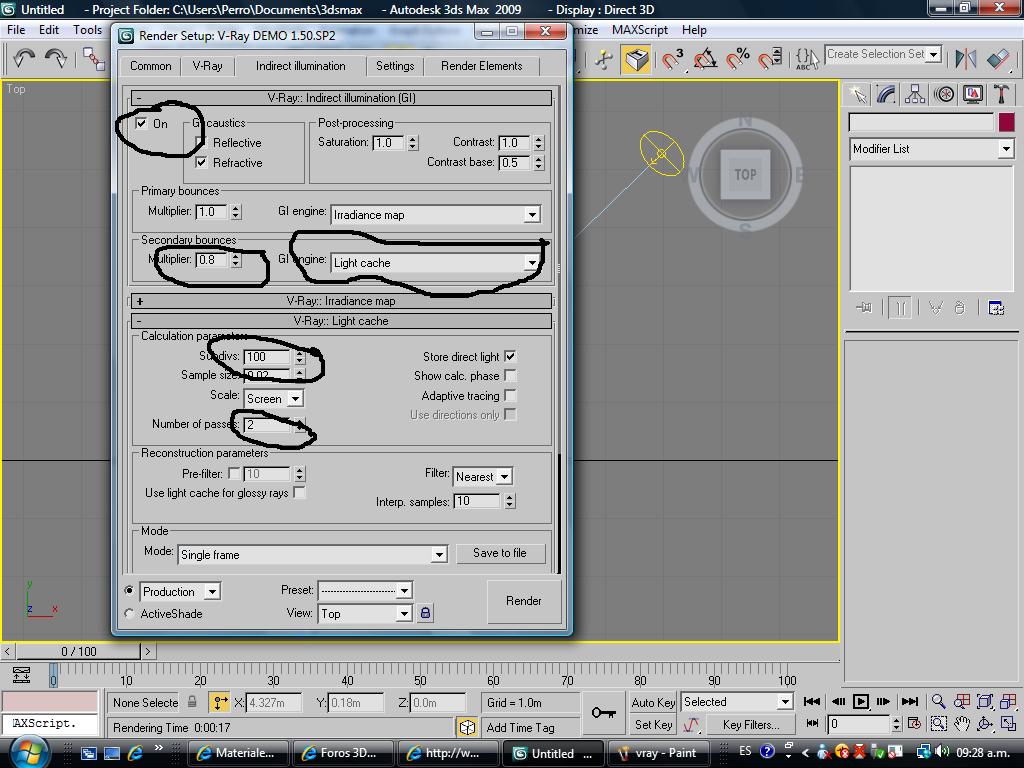Click the Align tool icon
The image size is (1024, 768).
pos(999,59)
